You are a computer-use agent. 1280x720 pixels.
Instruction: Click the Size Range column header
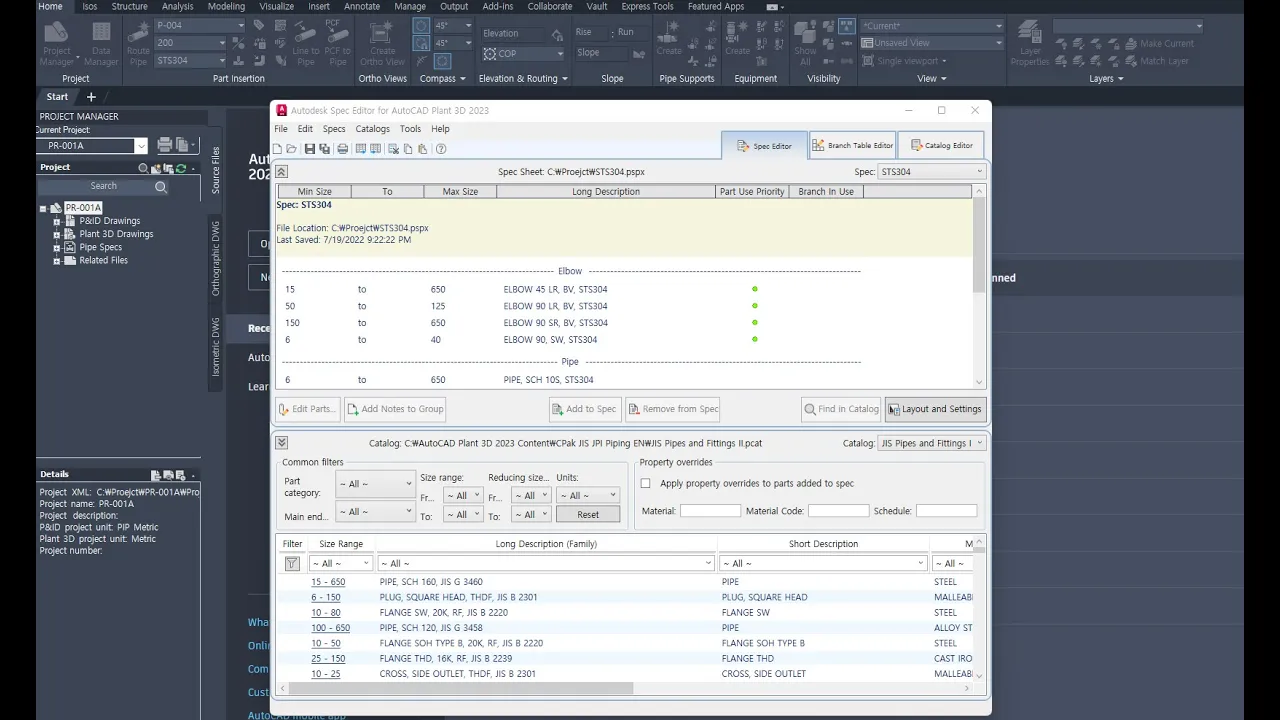[341, 544]
